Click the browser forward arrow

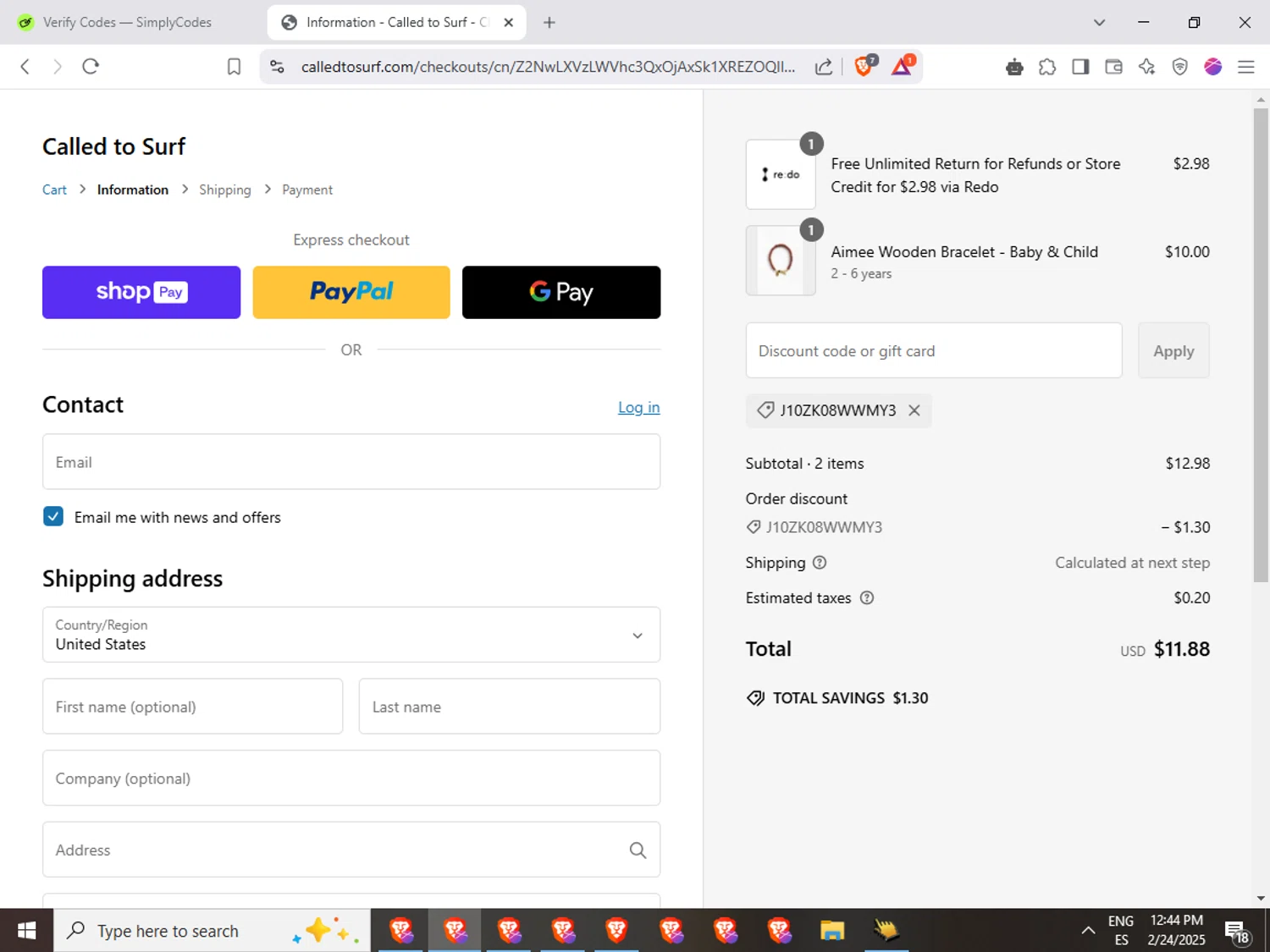coord(58,67)
